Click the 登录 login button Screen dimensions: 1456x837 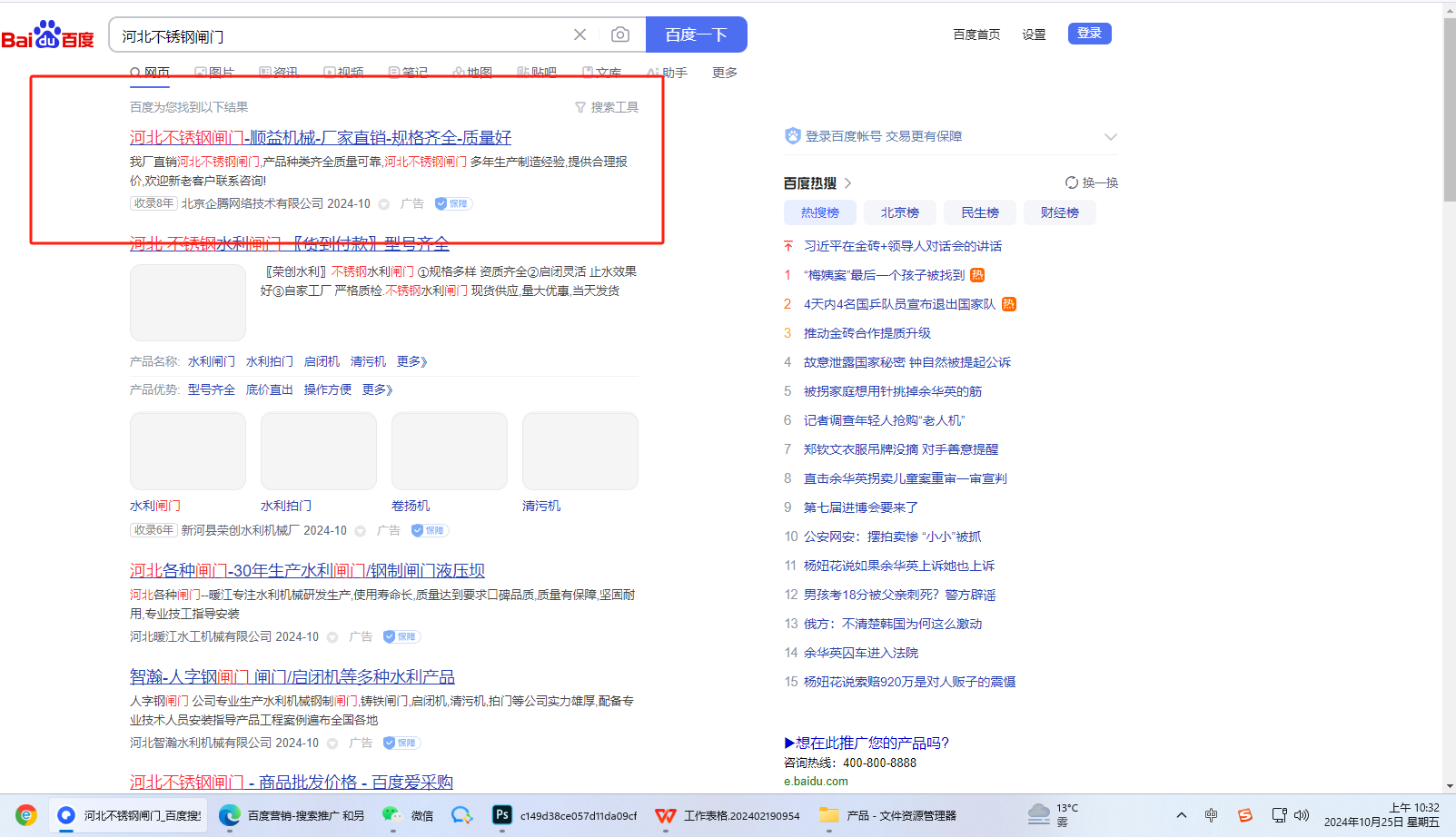tap(1089, 34)
